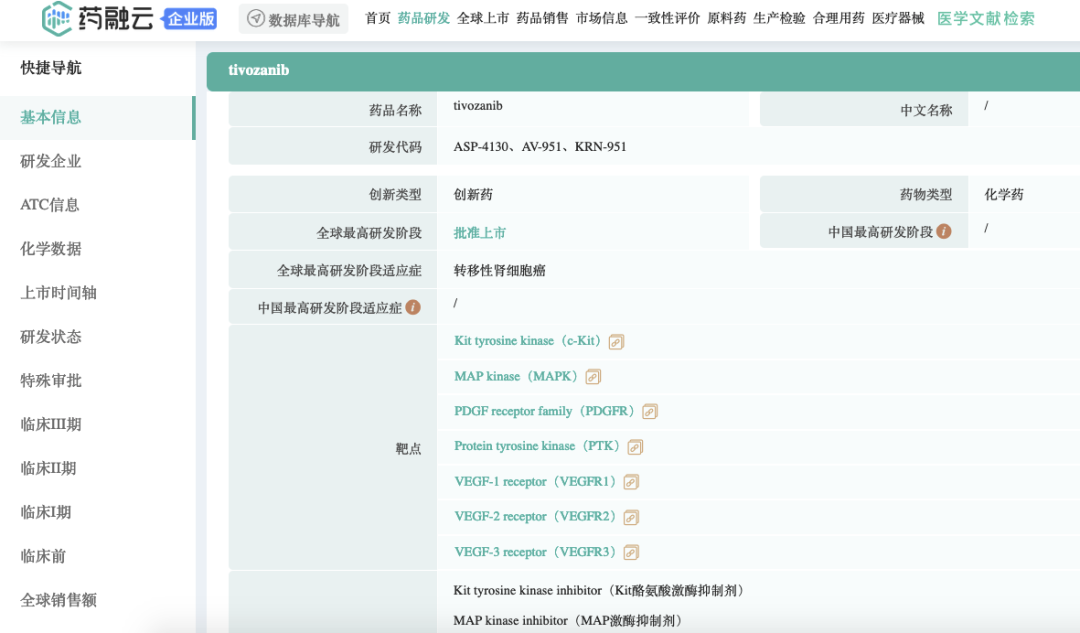Click link icon next to PDGF receptor family

tap(650, 412)
